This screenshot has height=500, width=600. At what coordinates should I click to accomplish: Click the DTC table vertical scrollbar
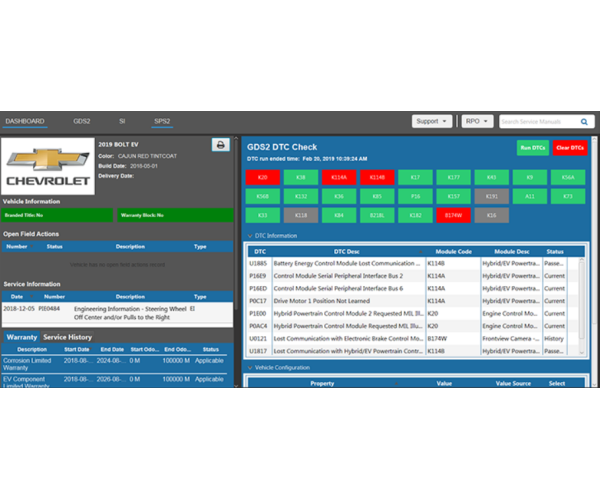582,306
